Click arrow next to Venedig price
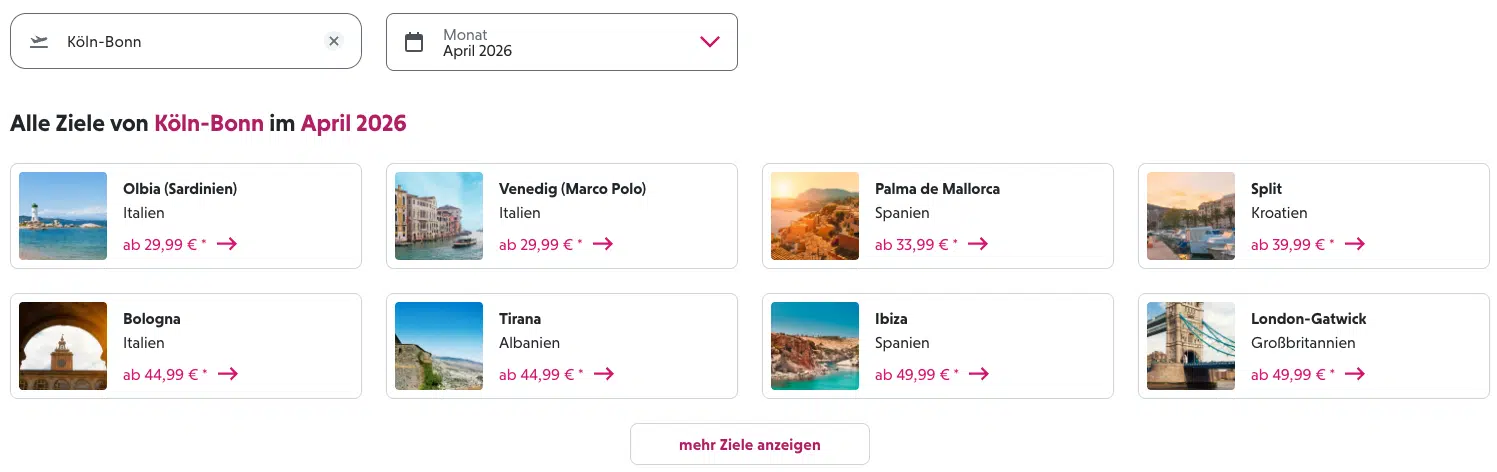 603,244
